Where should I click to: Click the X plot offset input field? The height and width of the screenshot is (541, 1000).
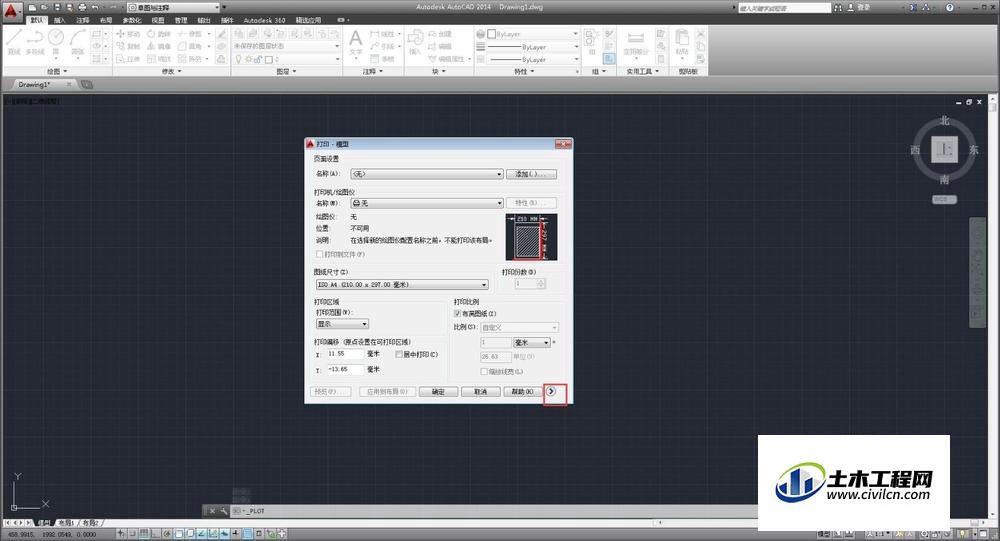coord(344,353)
